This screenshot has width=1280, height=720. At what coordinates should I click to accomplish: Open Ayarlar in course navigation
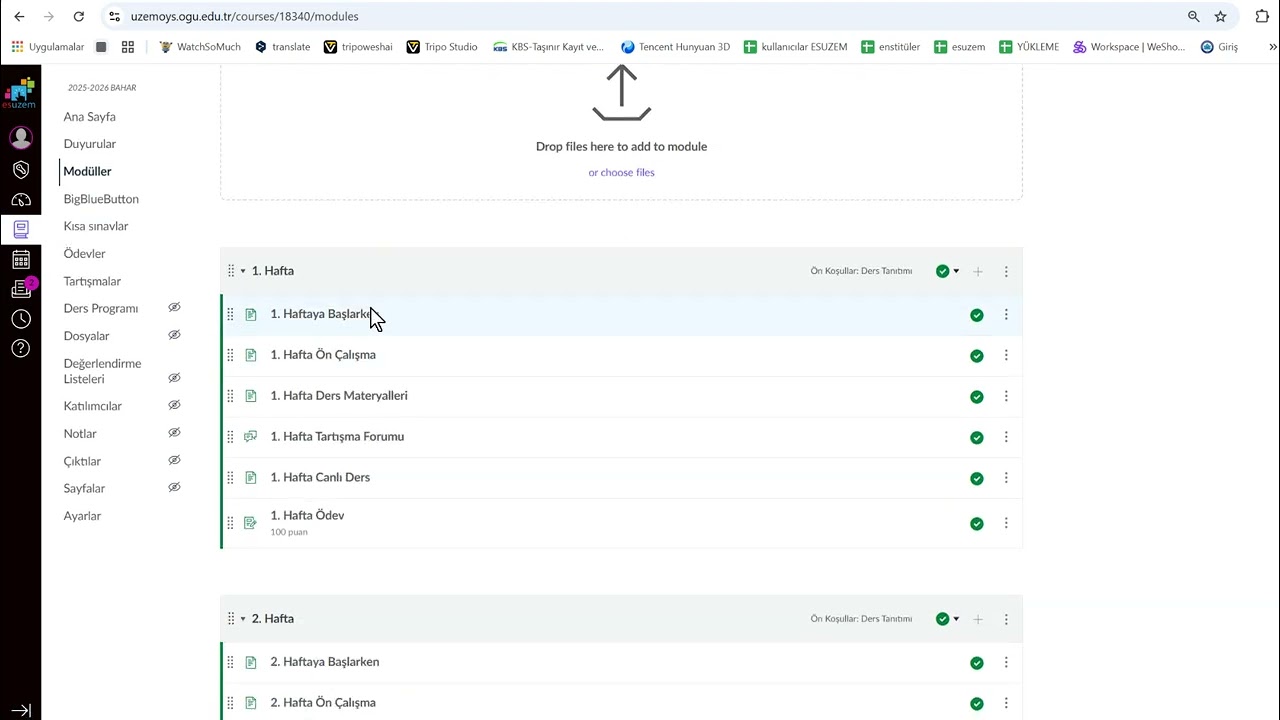[x=82, y=516]
